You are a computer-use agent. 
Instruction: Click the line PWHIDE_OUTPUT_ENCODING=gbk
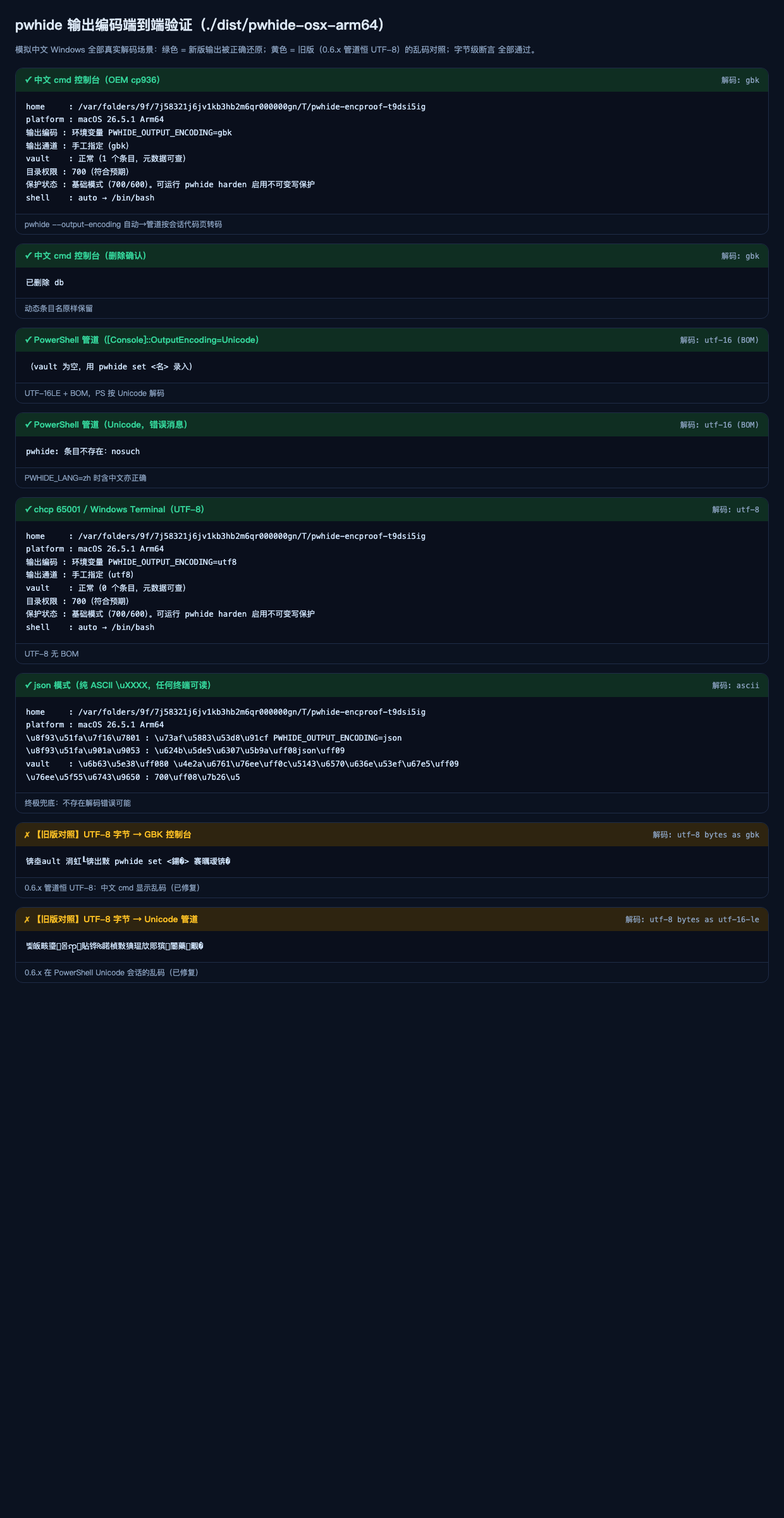[129, 132]
